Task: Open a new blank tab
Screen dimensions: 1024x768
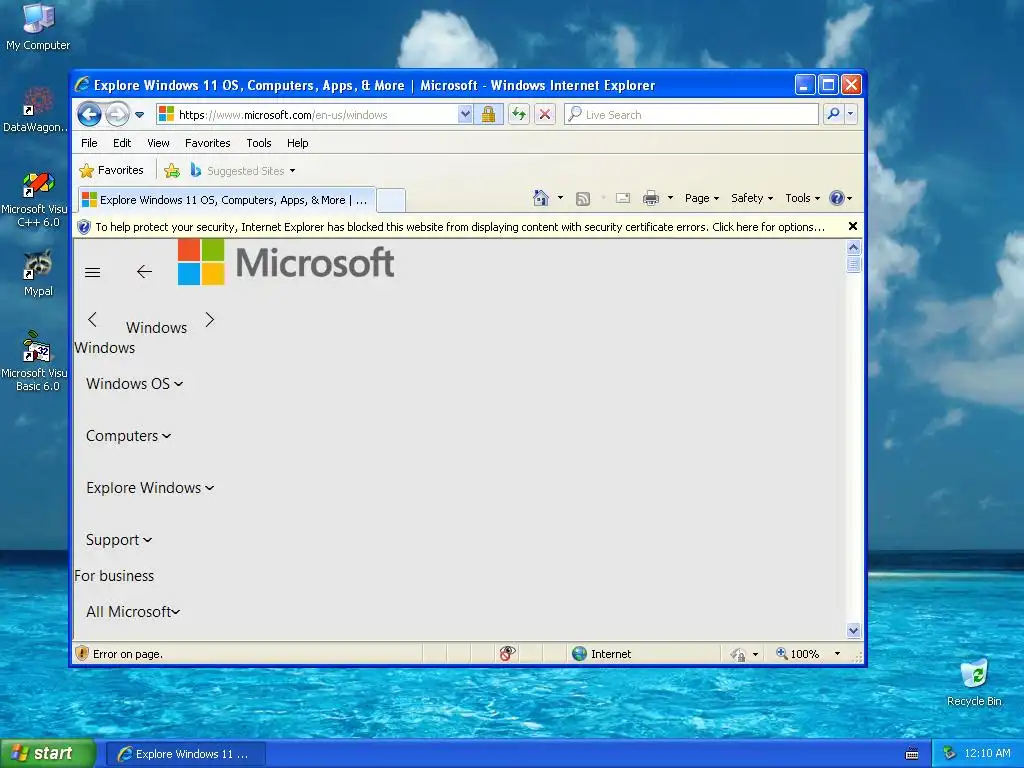Action: 391,200
